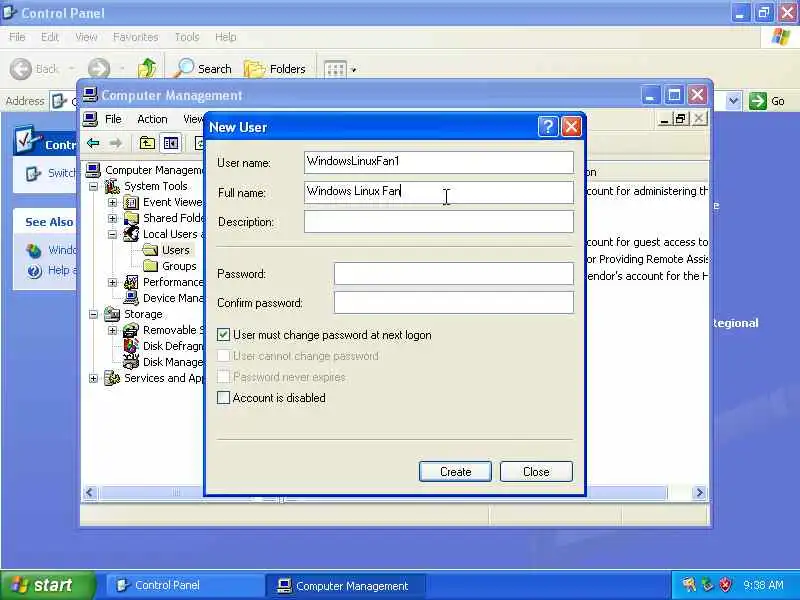
Task: Click the Control Panel Up folder icon
Action: (x=147, y=68)
